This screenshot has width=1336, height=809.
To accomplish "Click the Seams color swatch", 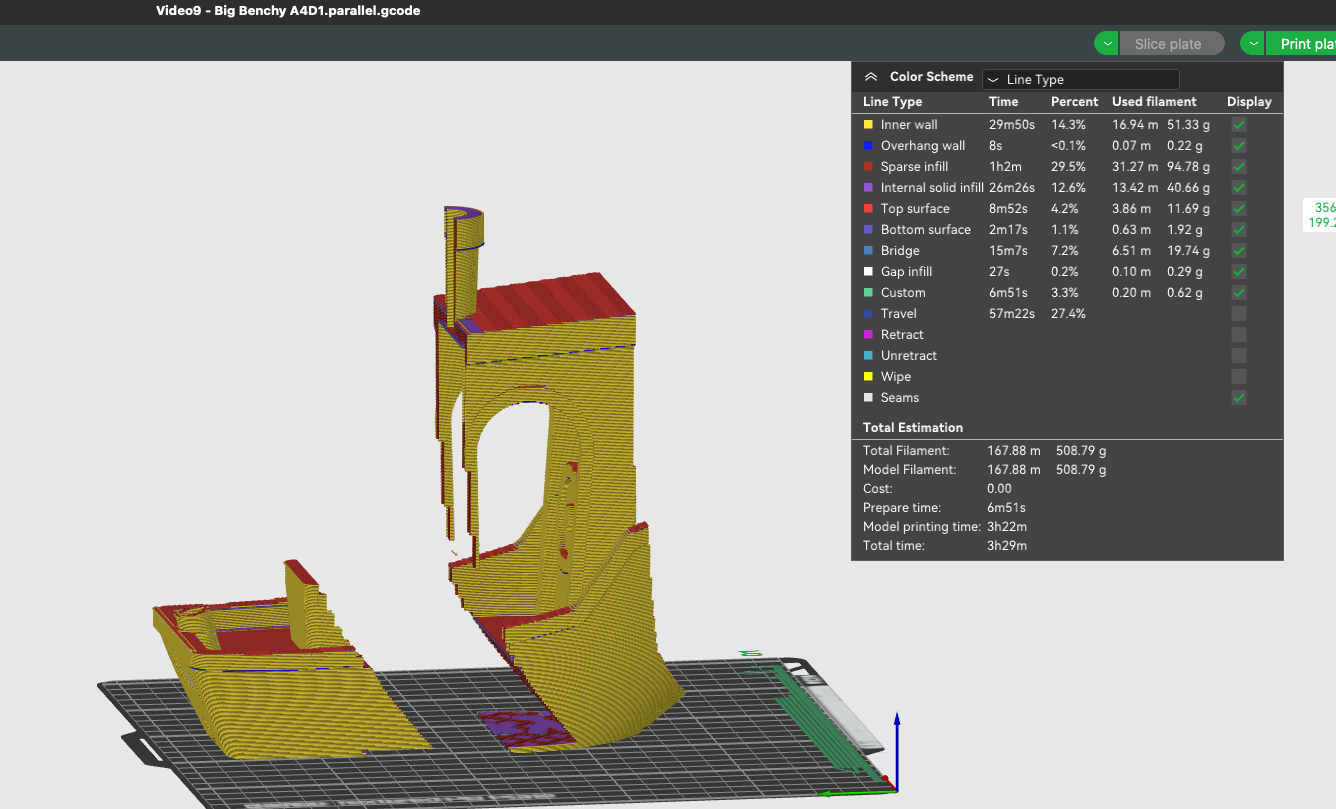I will (x=868, y=398).
